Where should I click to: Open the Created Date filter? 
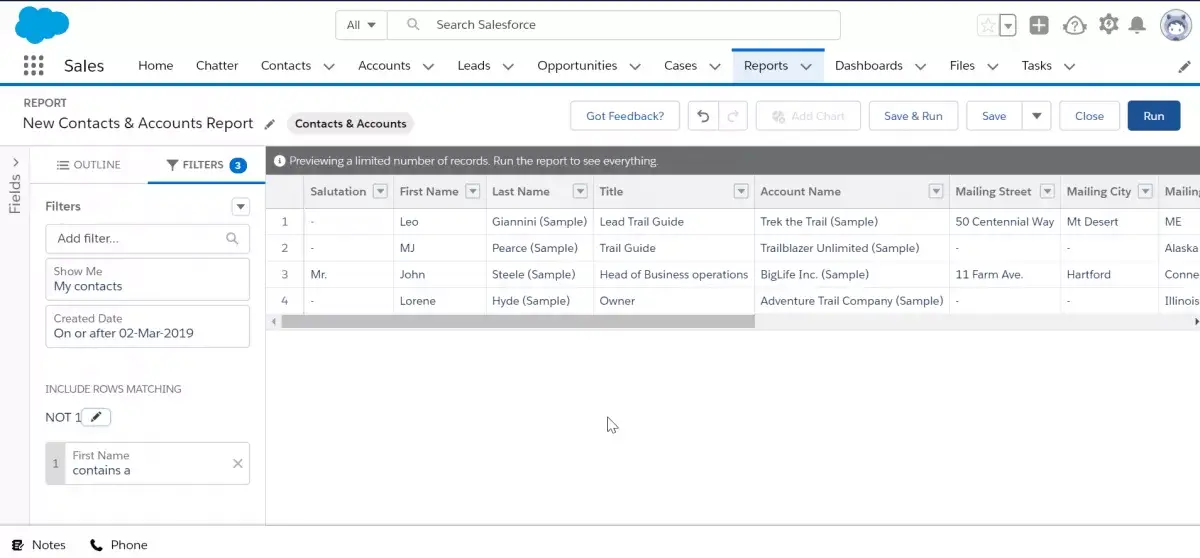(x=147, y=326)
